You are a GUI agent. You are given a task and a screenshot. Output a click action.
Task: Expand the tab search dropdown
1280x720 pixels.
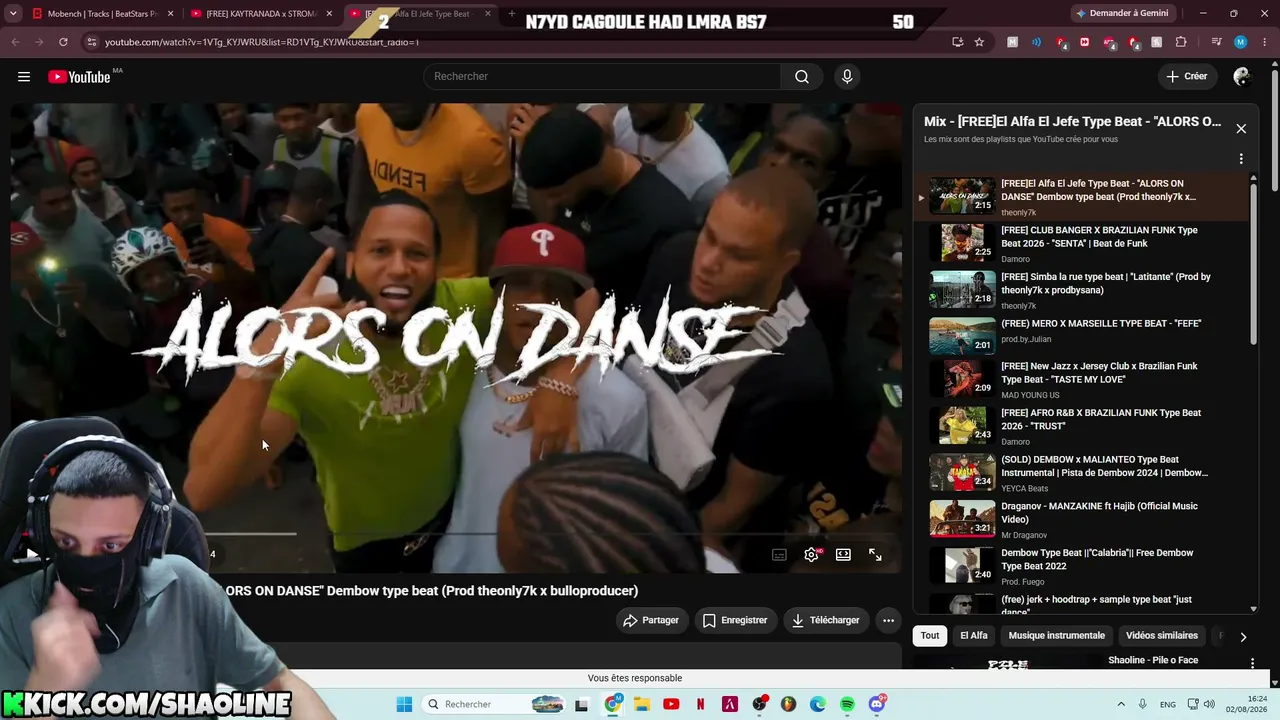pyautogui.click(x=15, y=14)
